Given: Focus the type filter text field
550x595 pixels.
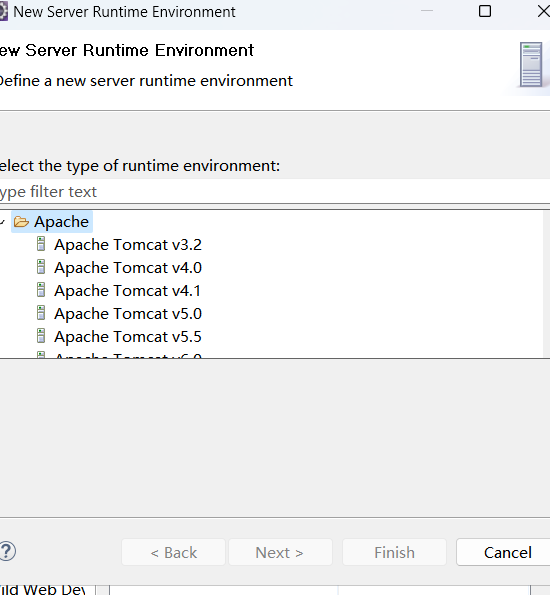Looking at the screenshot, I should tap(275, 191).
